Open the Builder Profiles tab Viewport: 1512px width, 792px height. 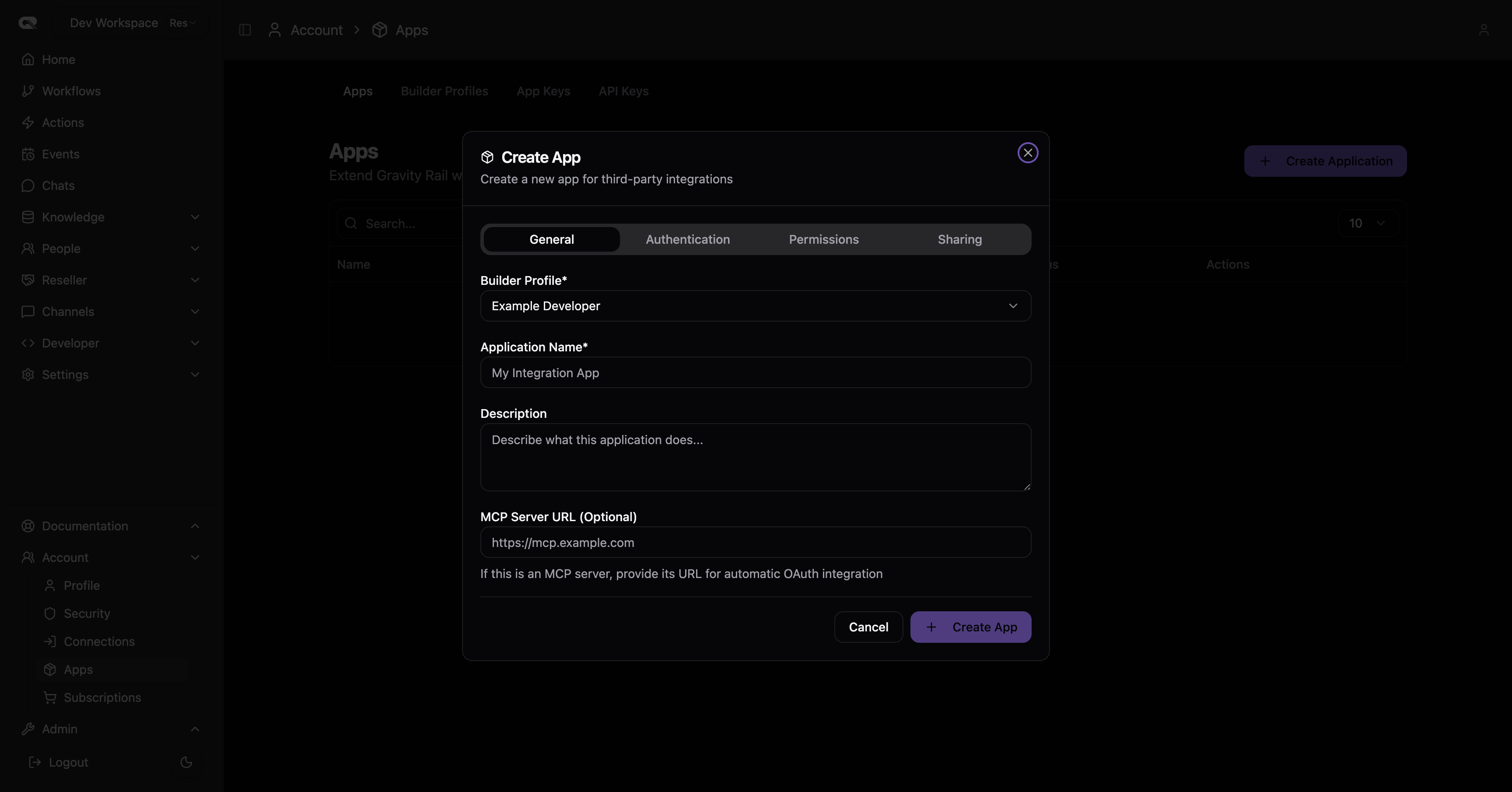tap(444, 91)
